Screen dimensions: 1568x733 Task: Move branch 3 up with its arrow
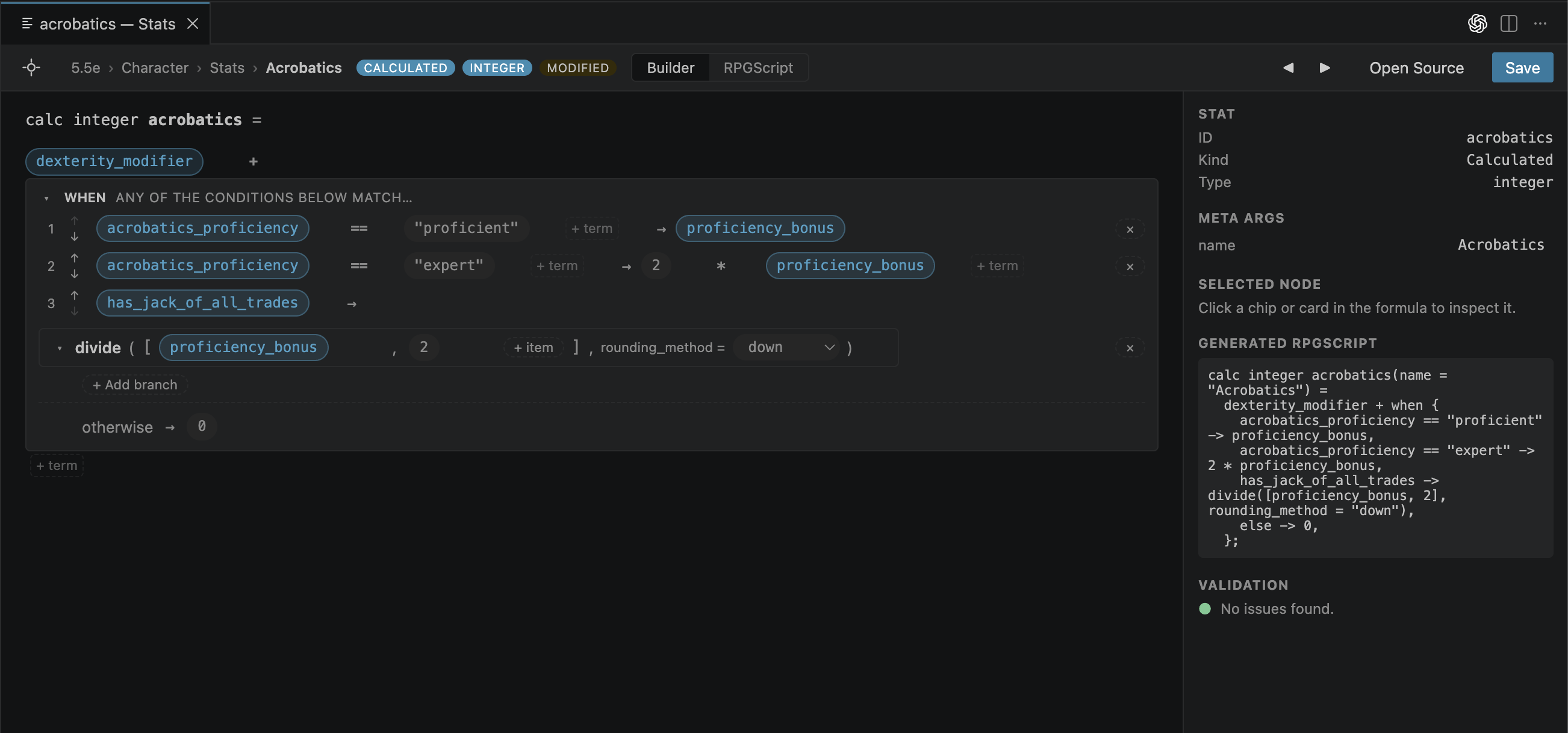tap(74, 295)
